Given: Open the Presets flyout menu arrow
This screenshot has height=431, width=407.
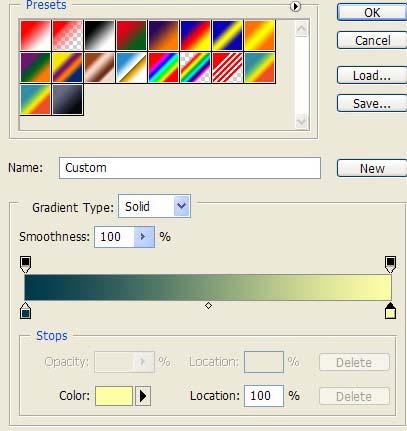Looking at the screenshot, I should (x=295, y=6).
